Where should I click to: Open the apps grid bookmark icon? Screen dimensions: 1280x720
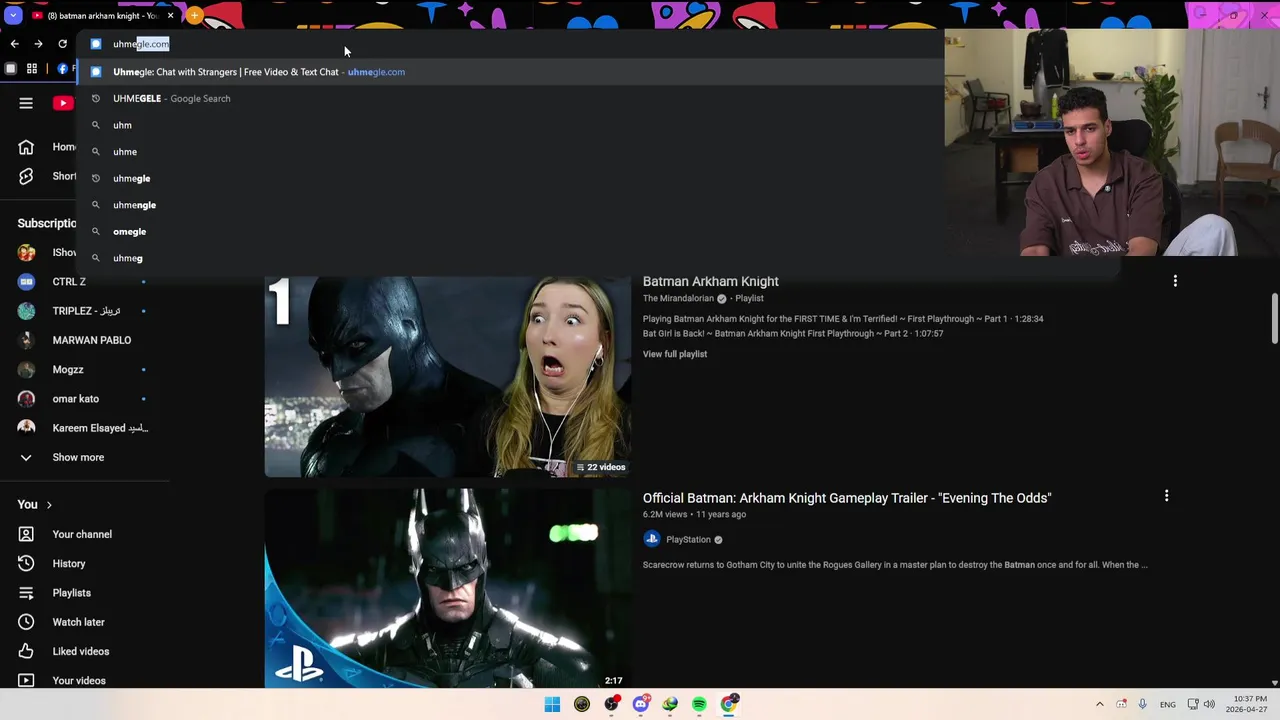[x=32, y=69]
